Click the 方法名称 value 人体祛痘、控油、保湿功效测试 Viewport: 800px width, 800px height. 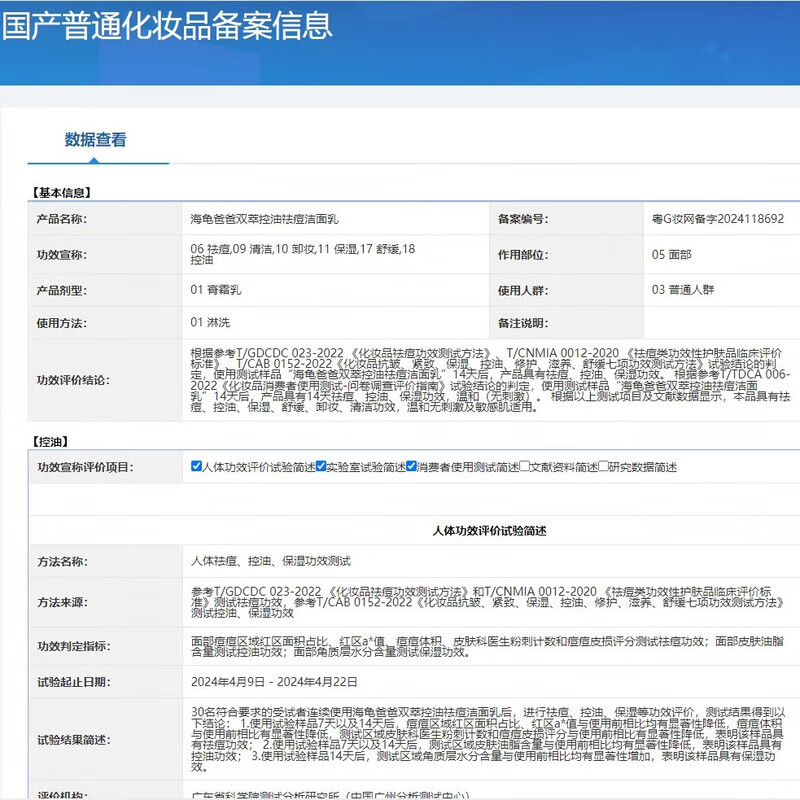tap(270, 562)
